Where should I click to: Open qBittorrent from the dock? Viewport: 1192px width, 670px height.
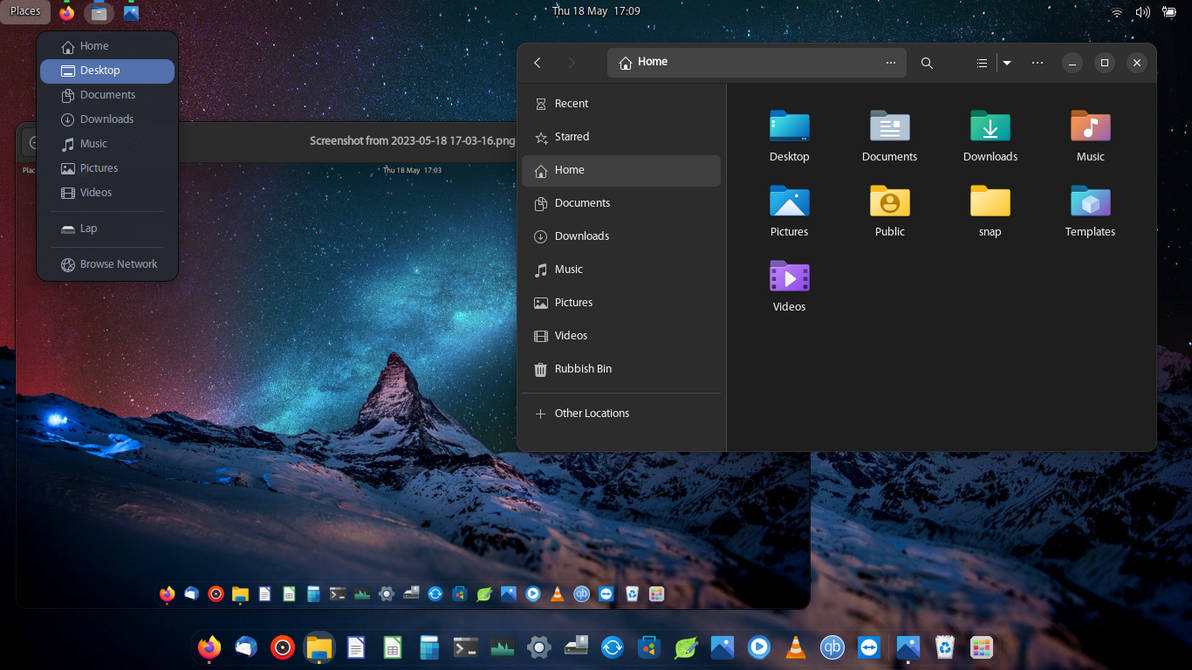tap(832, 647)
